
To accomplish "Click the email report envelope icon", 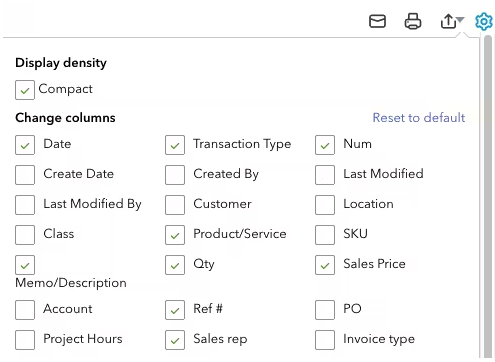I will point(377,21).
